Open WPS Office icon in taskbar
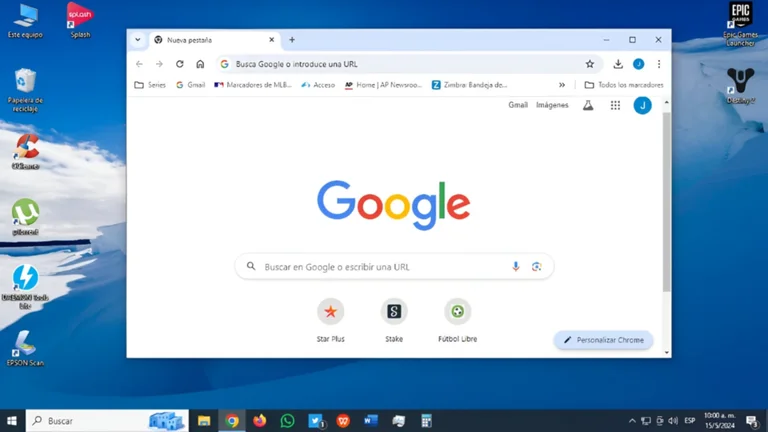The width and height of the screenshot is (768, 432). pyautogui.click(x=343, y=421)
